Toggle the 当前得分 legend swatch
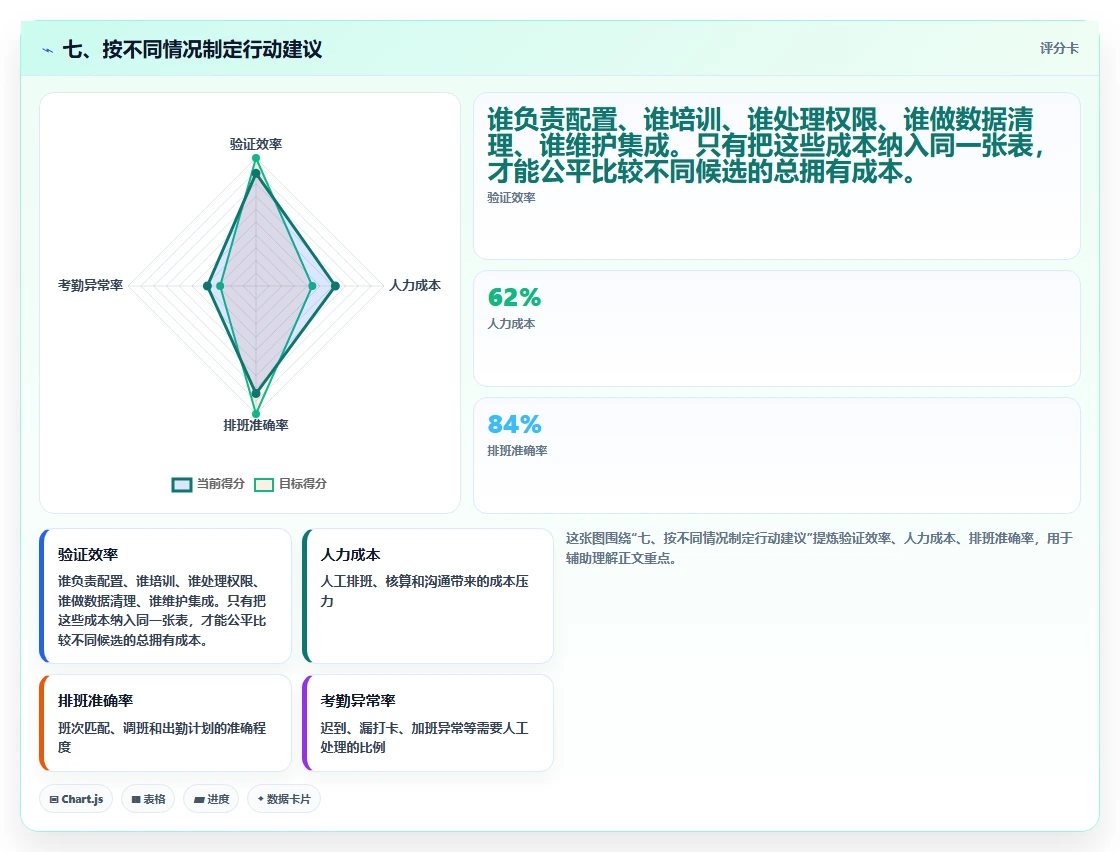The image size is (1120, 852). [182, 484]
